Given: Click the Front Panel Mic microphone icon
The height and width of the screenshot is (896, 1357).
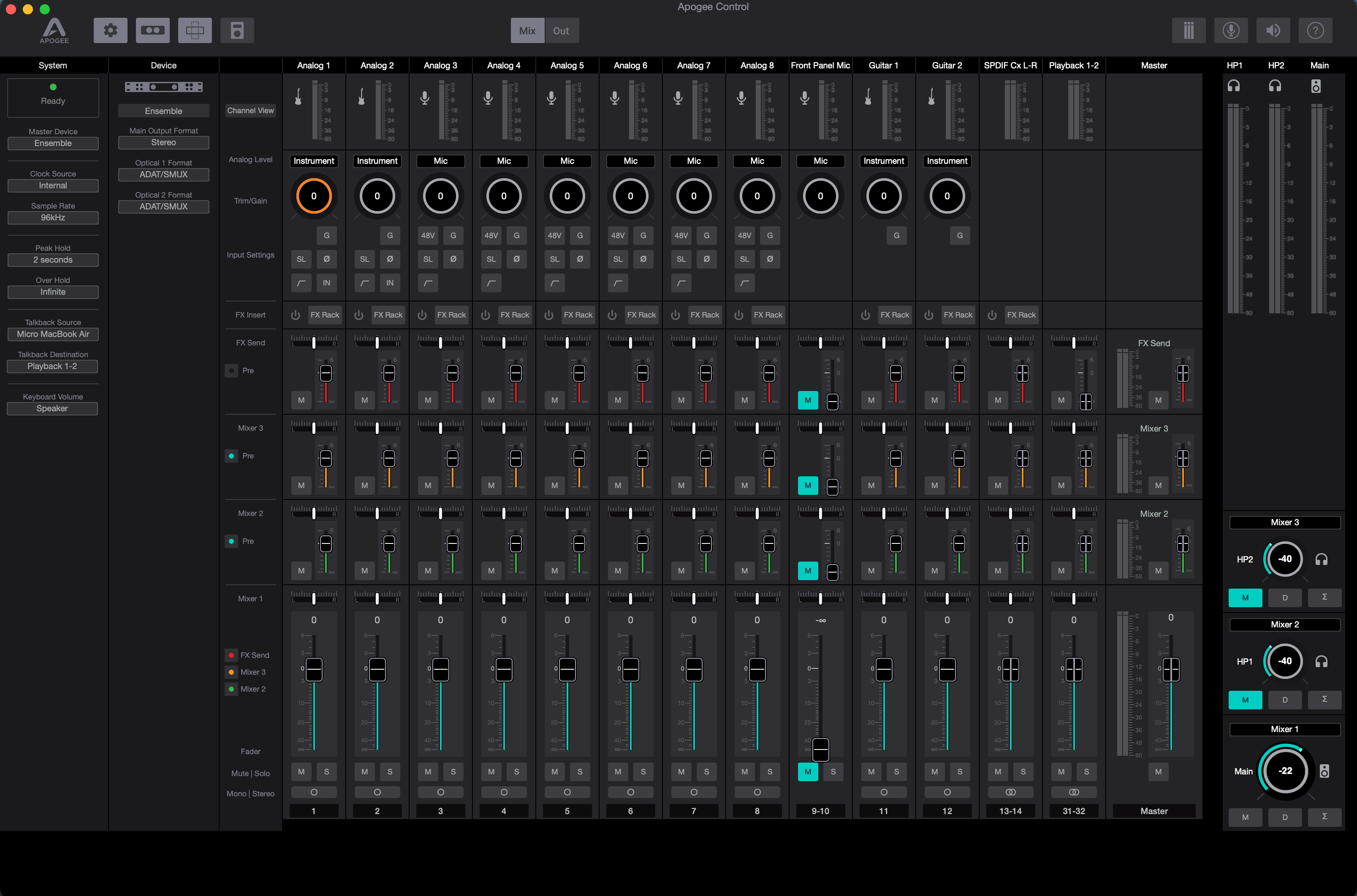Looking at the screenshot, I should (x=804, y=98).
